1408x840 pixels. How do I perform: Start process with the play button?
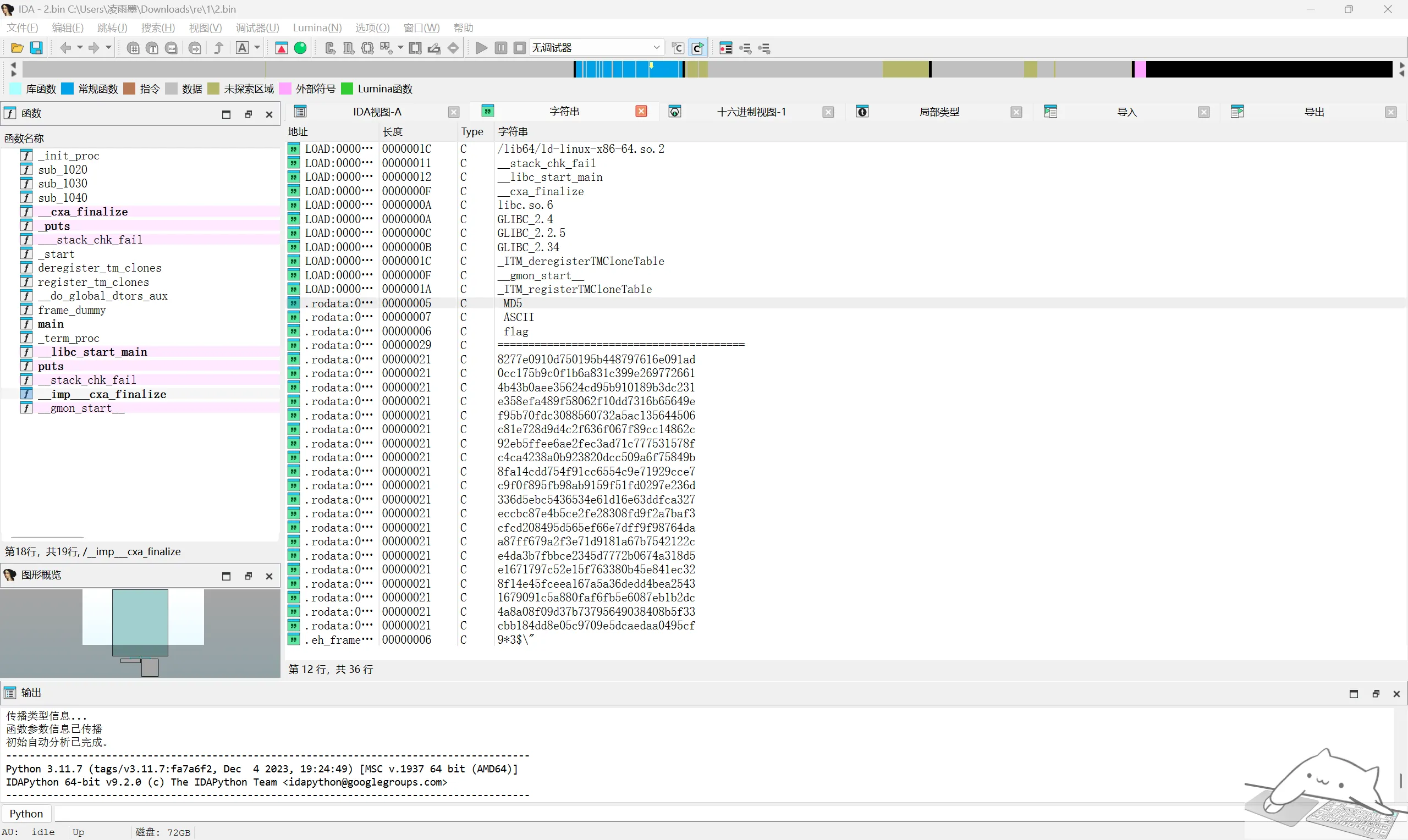coord(481,48)
